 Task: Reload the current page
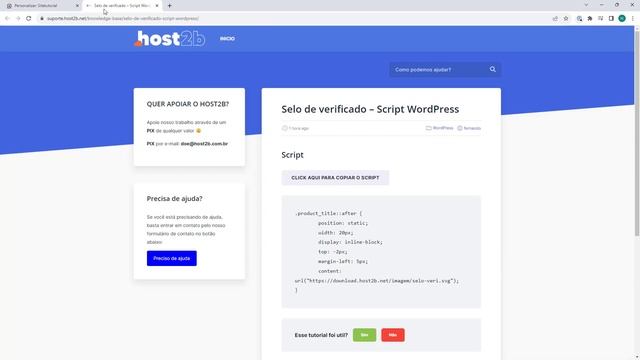click(29, 18)
